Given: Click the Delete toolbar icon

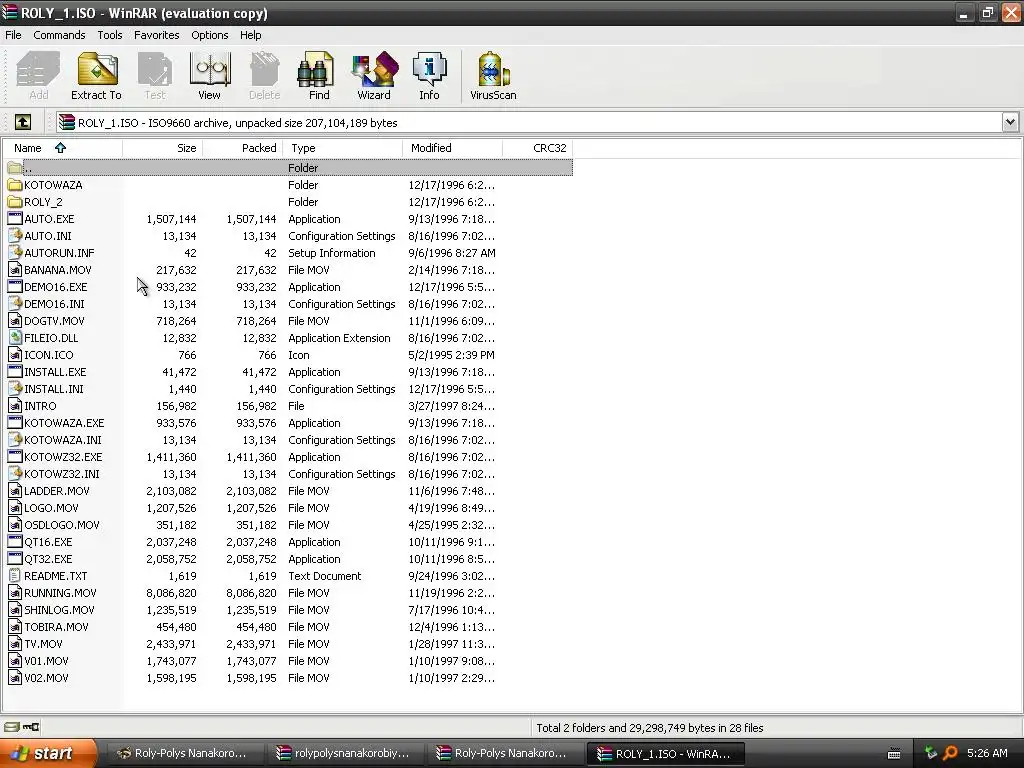Looking at the screenshot, I should pyautogui.click(x=264, y=69).
